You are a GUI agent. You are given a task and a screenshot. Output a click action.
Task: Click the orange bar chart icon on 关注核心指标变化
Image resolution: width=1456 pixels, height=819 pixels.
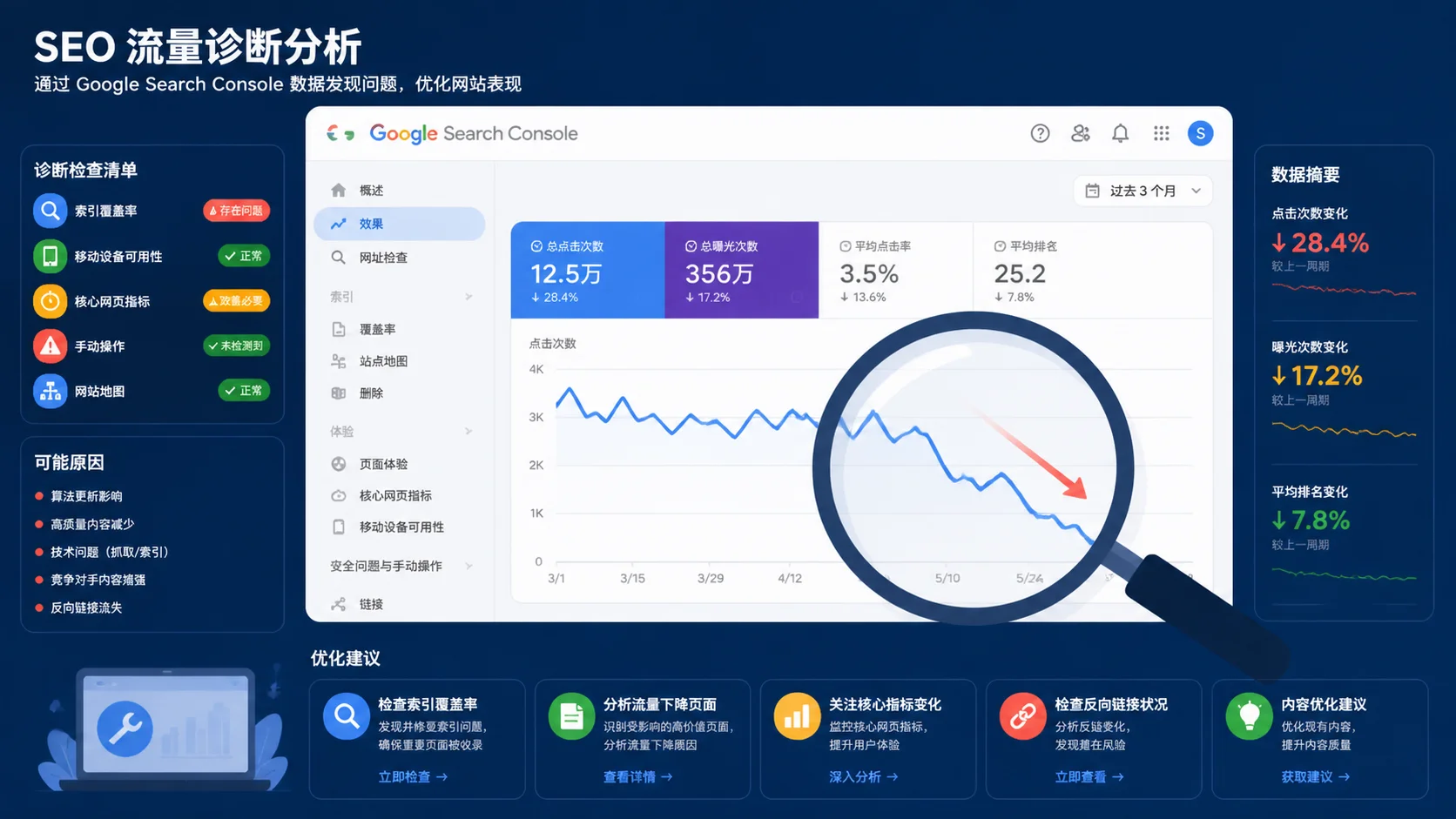(x=798, y=716)
